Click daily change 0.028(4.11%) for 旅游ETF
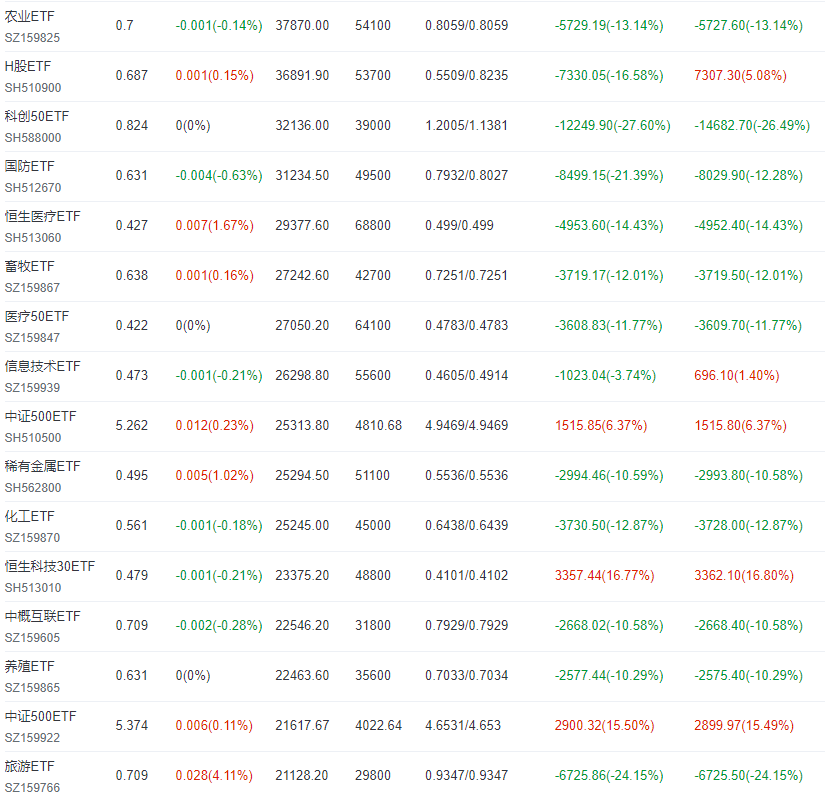 [214, 775]
